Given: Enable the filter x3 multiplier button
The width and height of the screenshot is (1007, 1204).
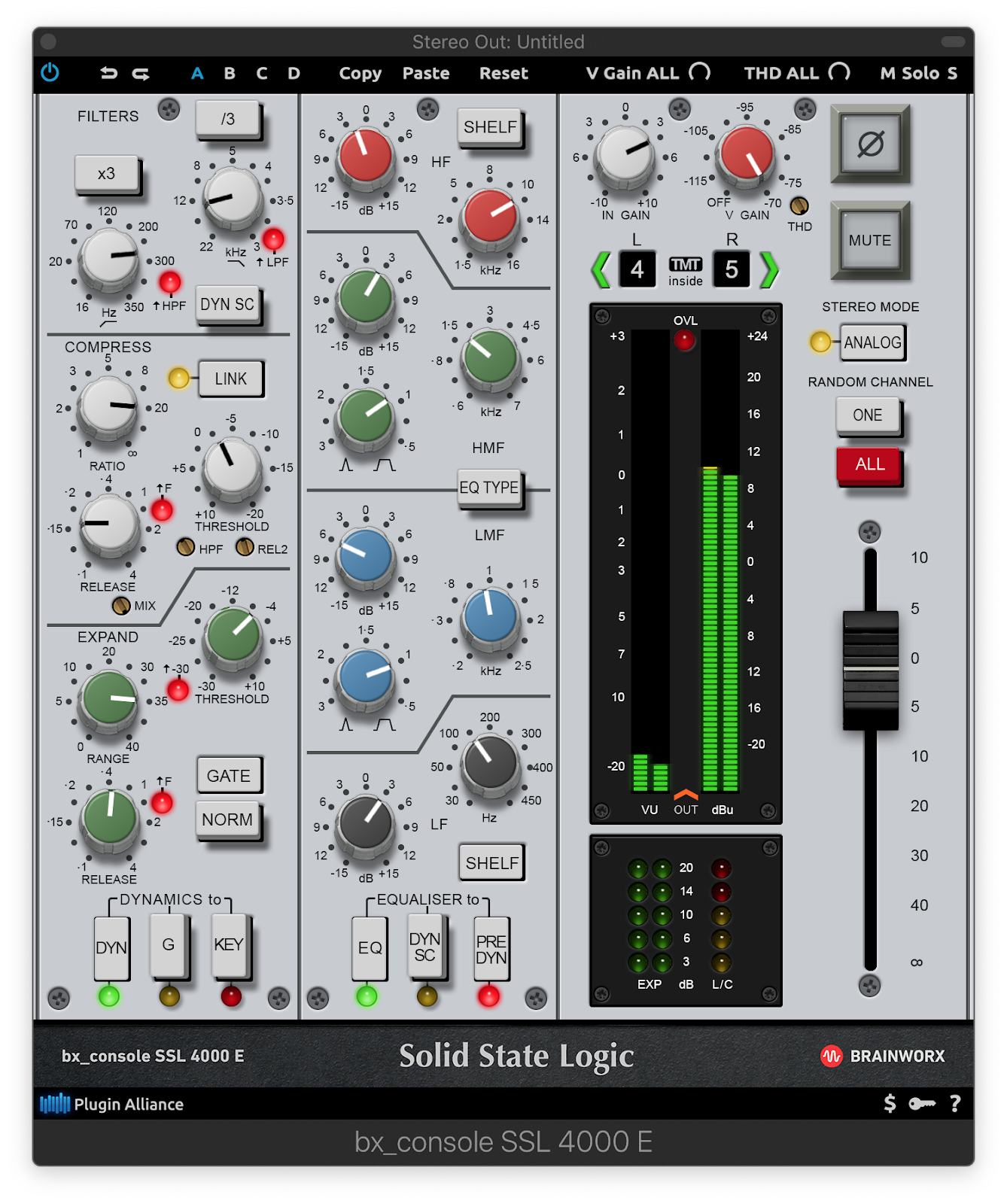Looking at the screenshot, I should click(107, 174).
